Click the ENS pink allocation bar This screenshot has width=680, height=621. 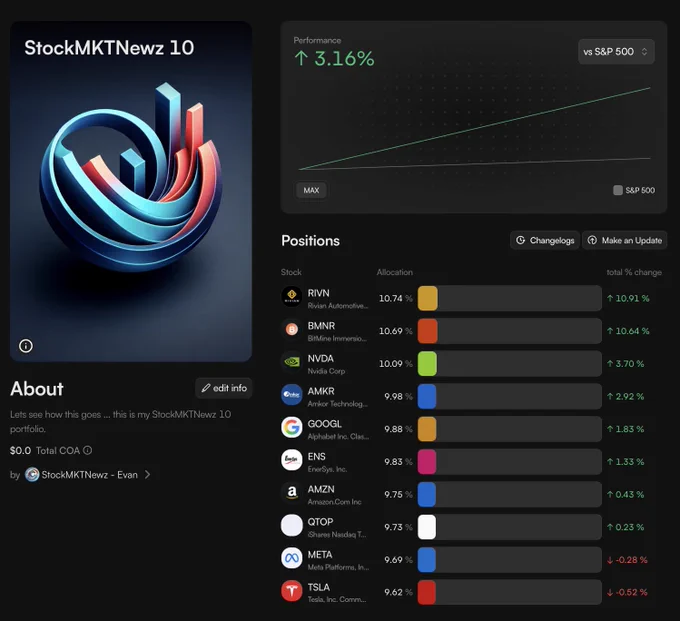[x=427, y=462]
